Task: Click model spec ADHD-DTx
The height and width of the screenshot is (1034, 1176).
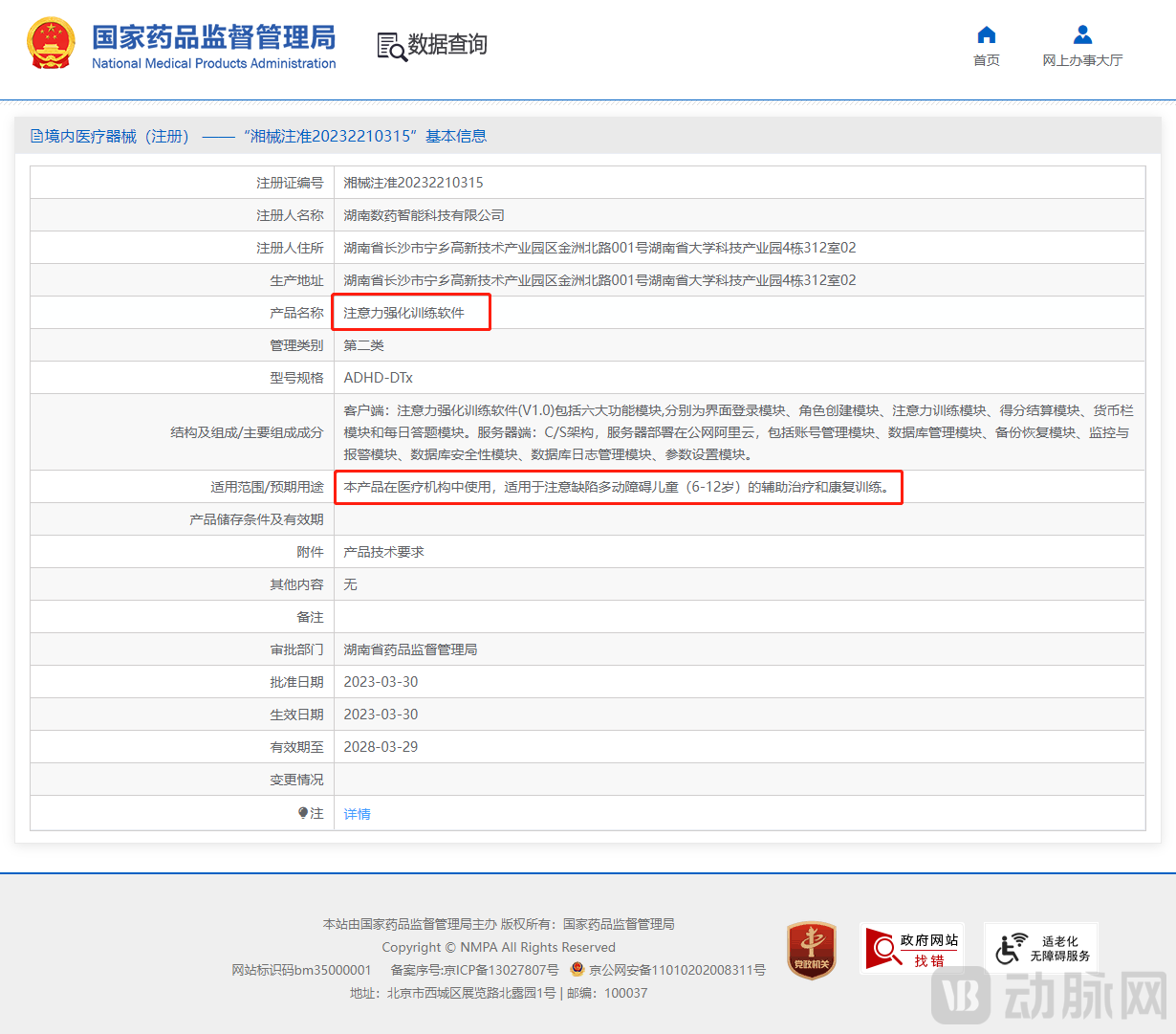Action: click(378, 378)
